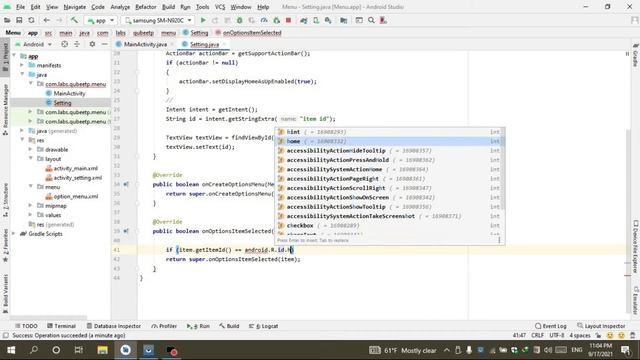Viewport: 640px width, 360px height.
Task: Click the ENG language indicator in tray
Action: [x=576, y=350]
